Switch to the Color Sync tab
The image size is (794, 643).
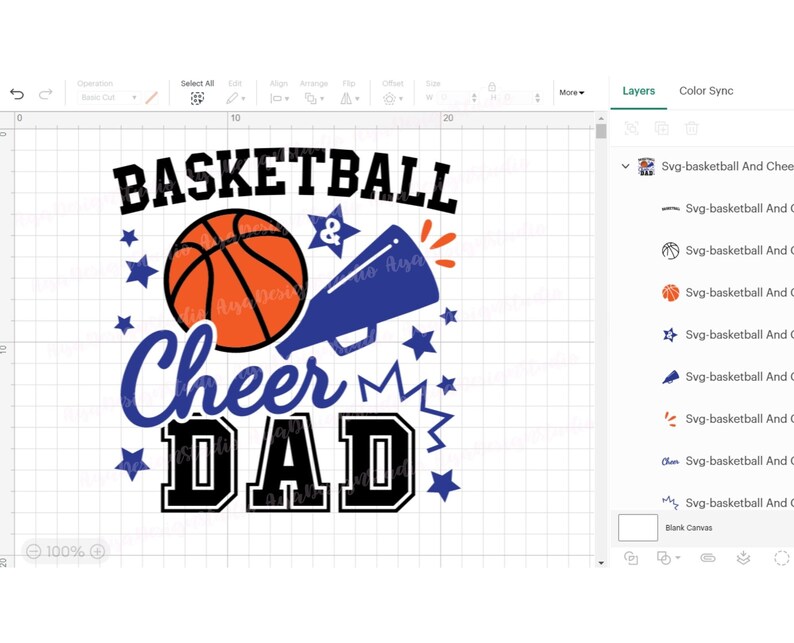pyautogui.click(x=706, y=91)
